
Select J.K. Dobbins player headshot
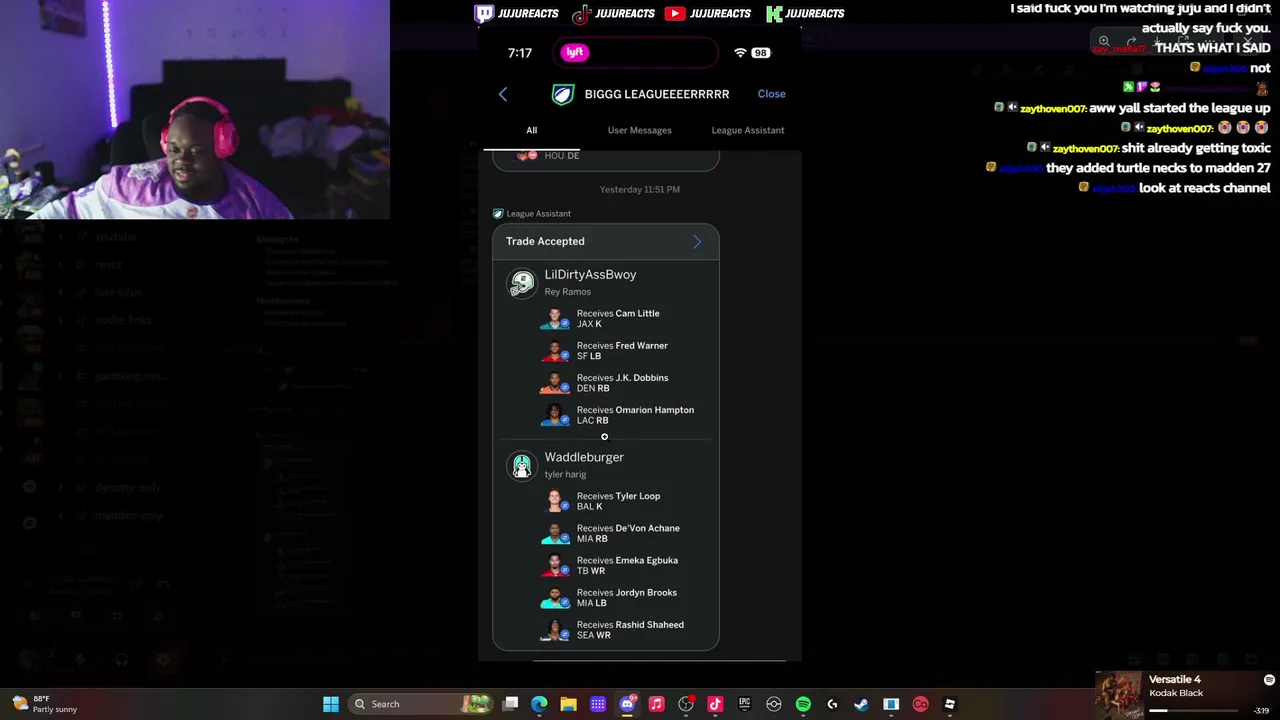click(555, 383)
